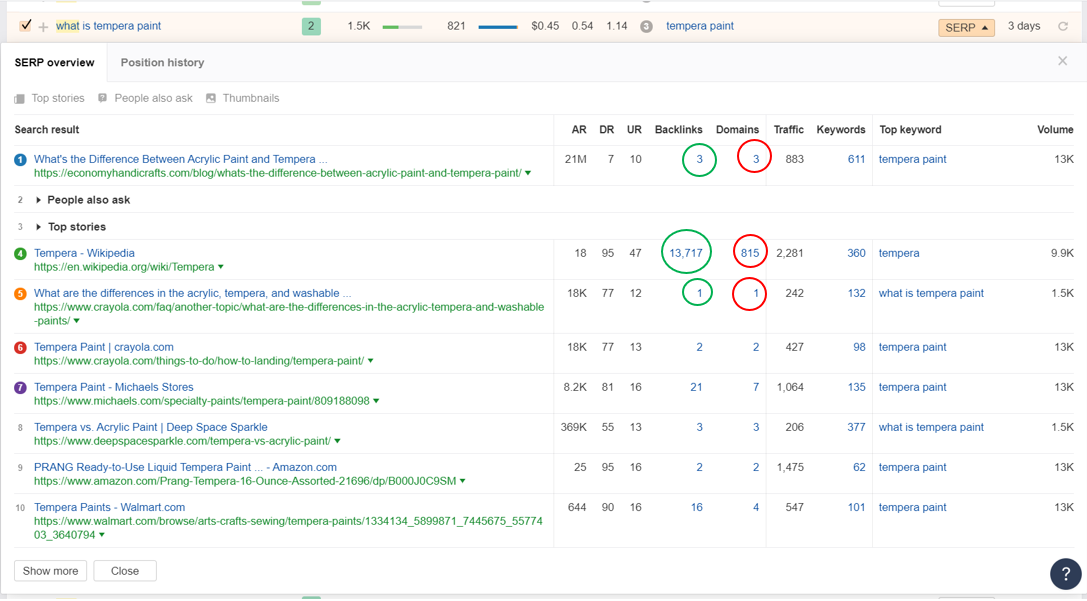Open 'Tempera vs. Acrylic Paint | Deep Space Sparkle'

point(150,428)
